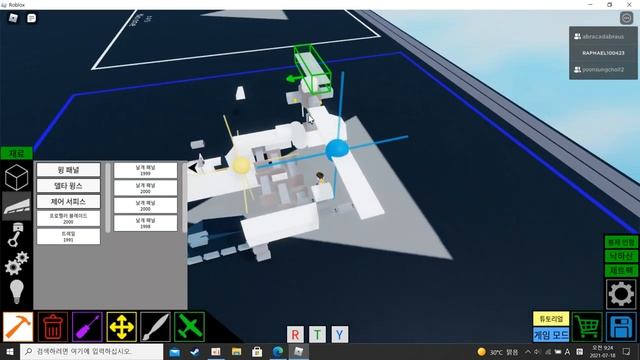Open the Windows Start menu

pos(10,351)
